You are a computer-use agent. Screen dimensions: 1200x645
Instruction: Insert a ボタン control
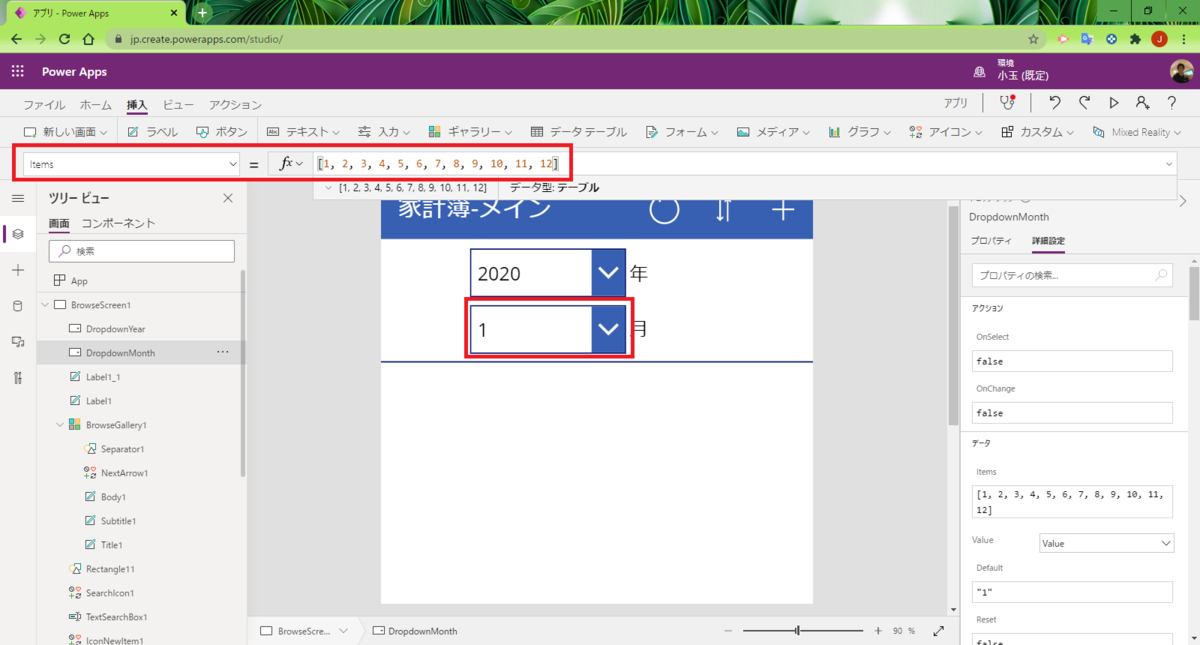pos(223,132)
